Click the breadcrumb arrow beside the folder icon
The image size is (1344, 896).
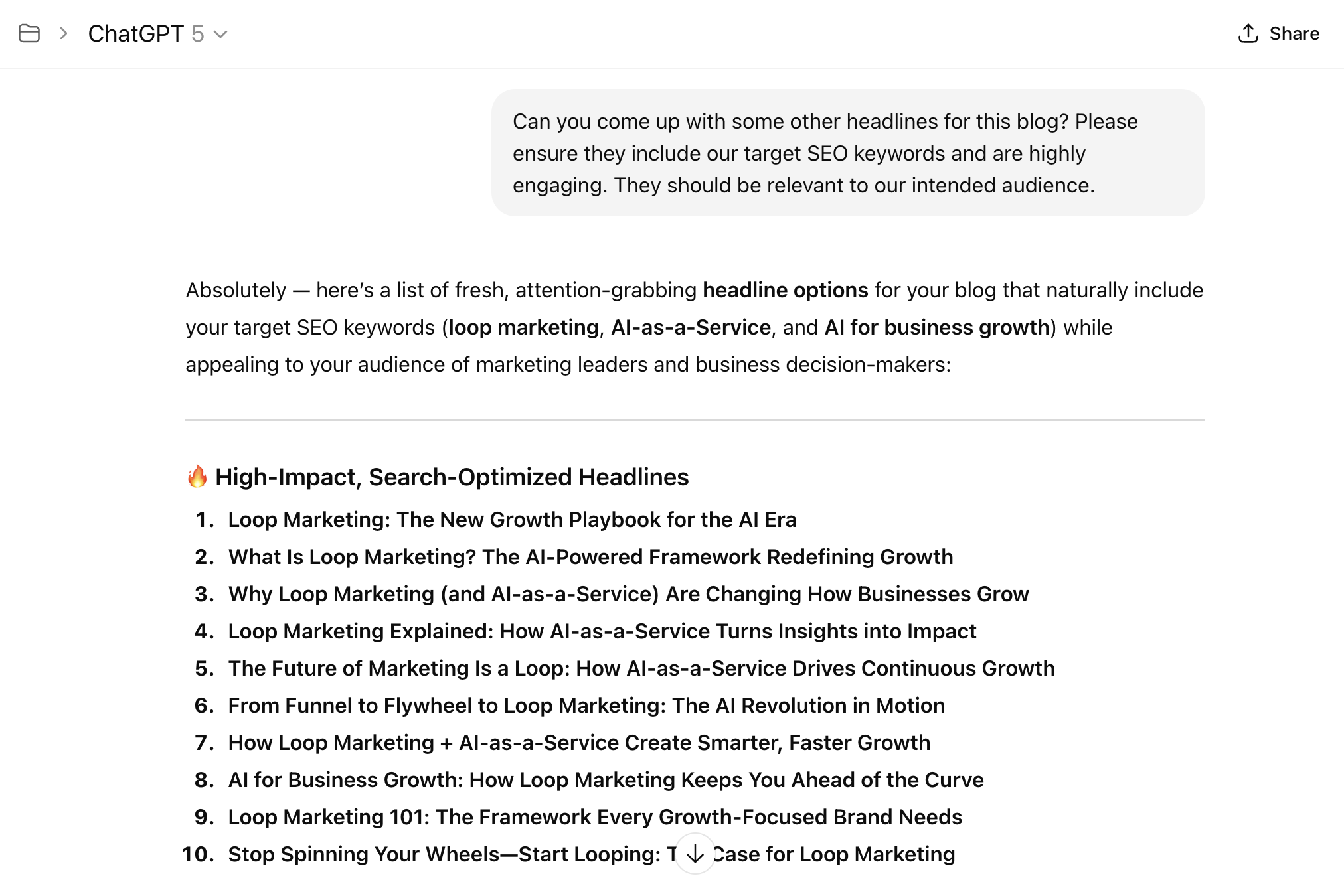coord(64,33)
